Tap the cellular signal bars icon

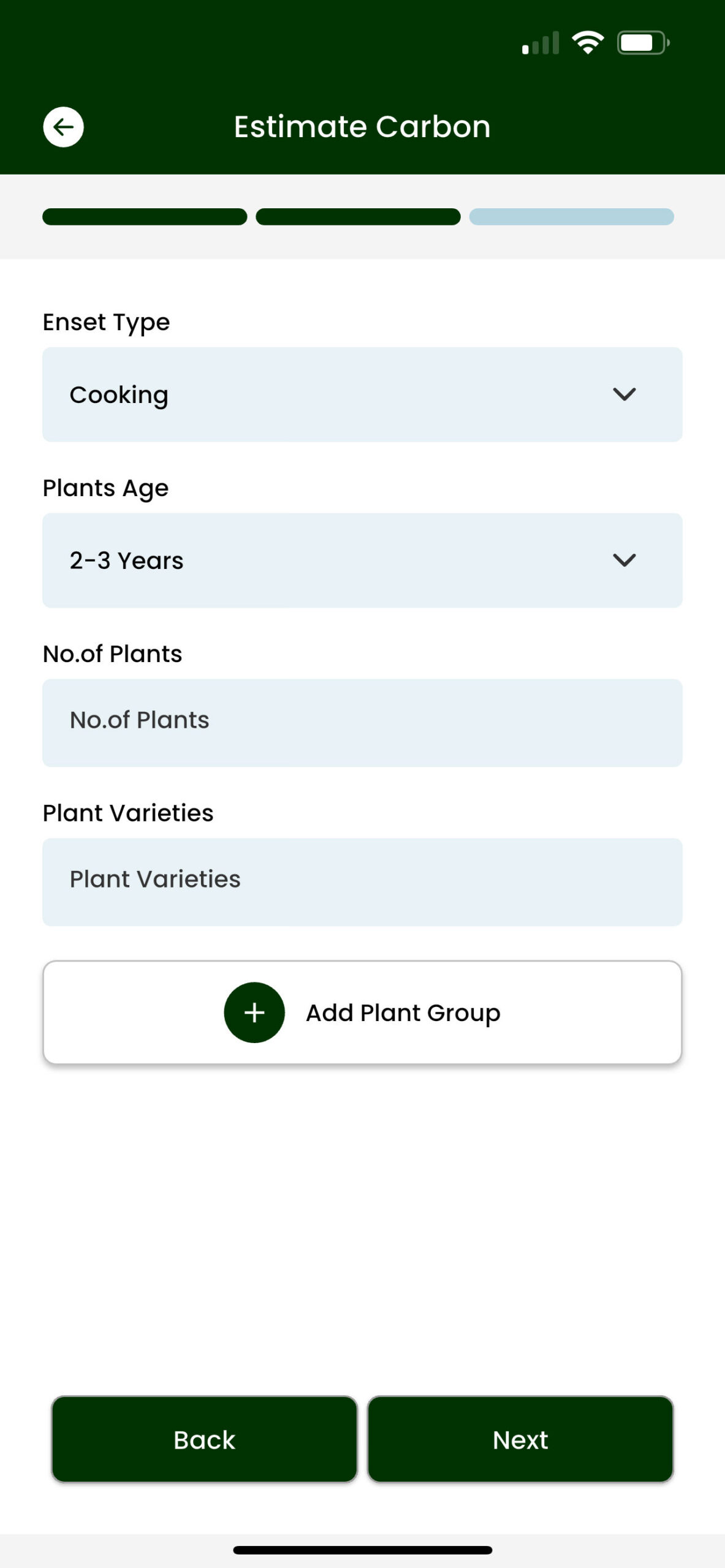(541, 43)
